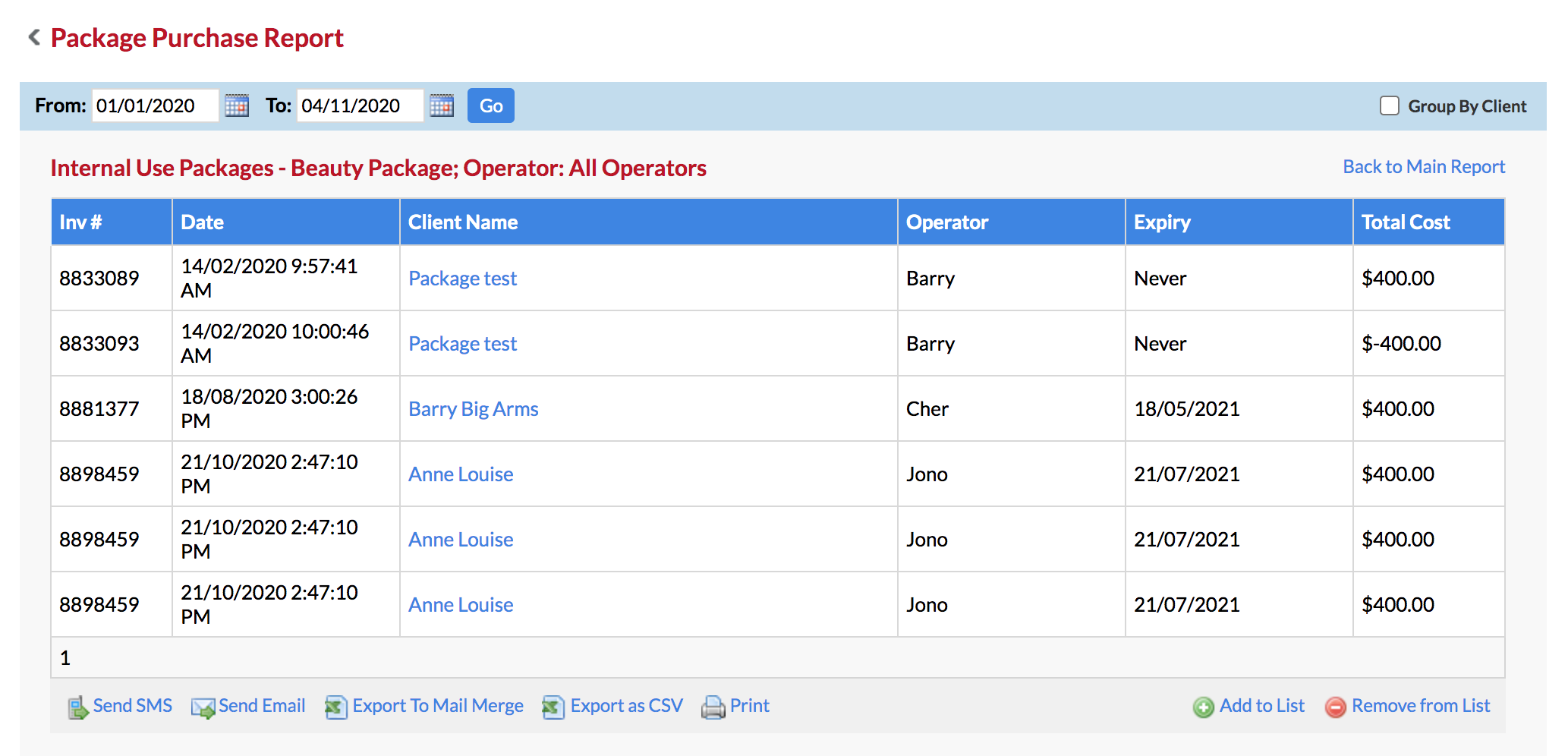Open client Package test for invoice 8833093

tap(462, 344)
